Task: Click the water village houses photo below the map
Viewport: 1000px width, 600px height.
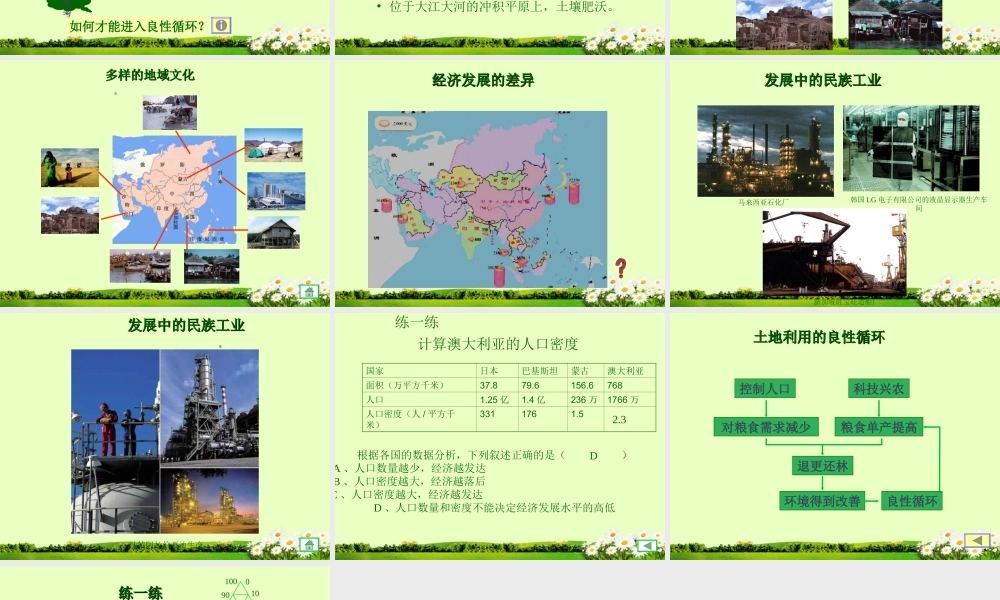Action: (212, 266)
